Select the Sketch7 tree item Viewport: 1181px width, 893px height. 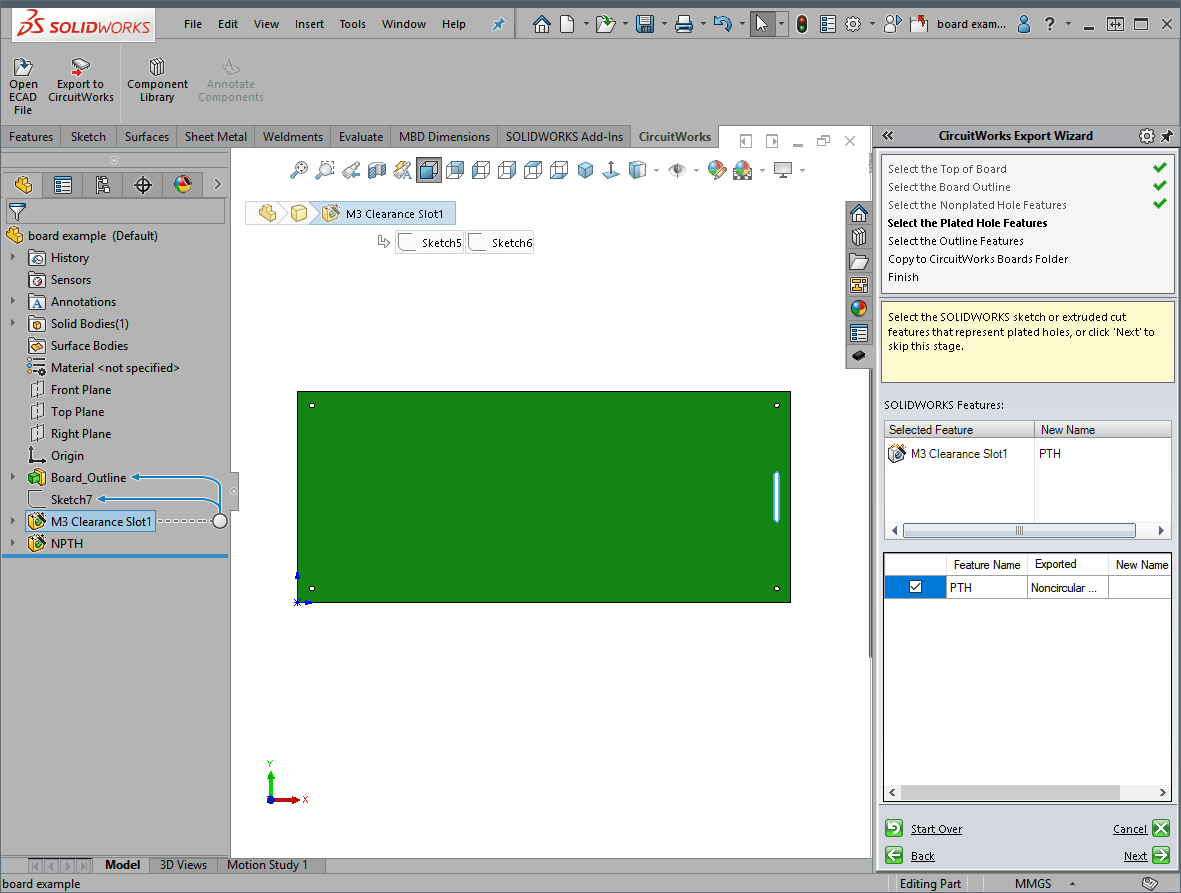tap(72, 499)
